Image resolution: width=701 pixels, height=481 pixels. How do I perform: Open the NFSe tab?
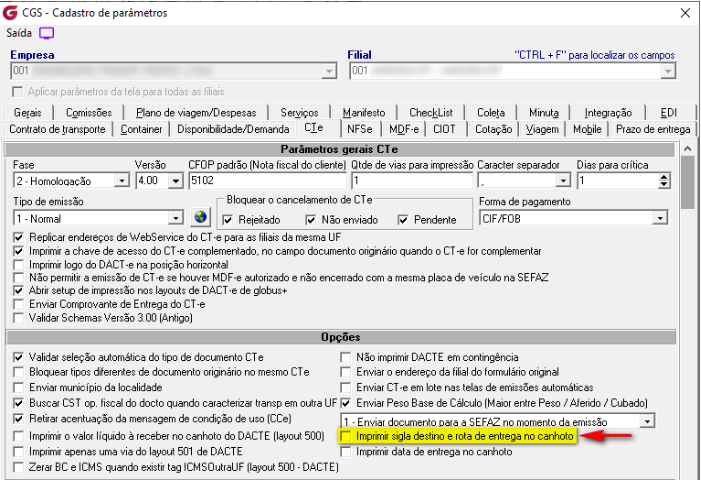tap(360, 129)
